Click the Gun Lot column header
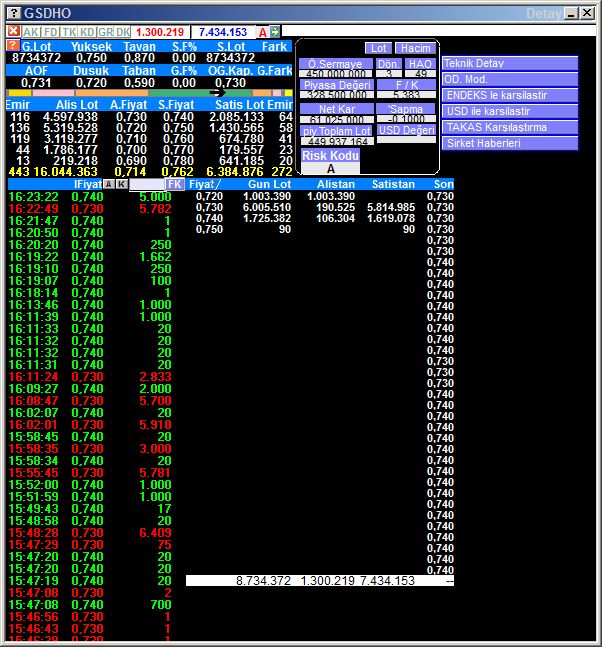The width and height of the screenshot is (602, 647). pos(269,184)
